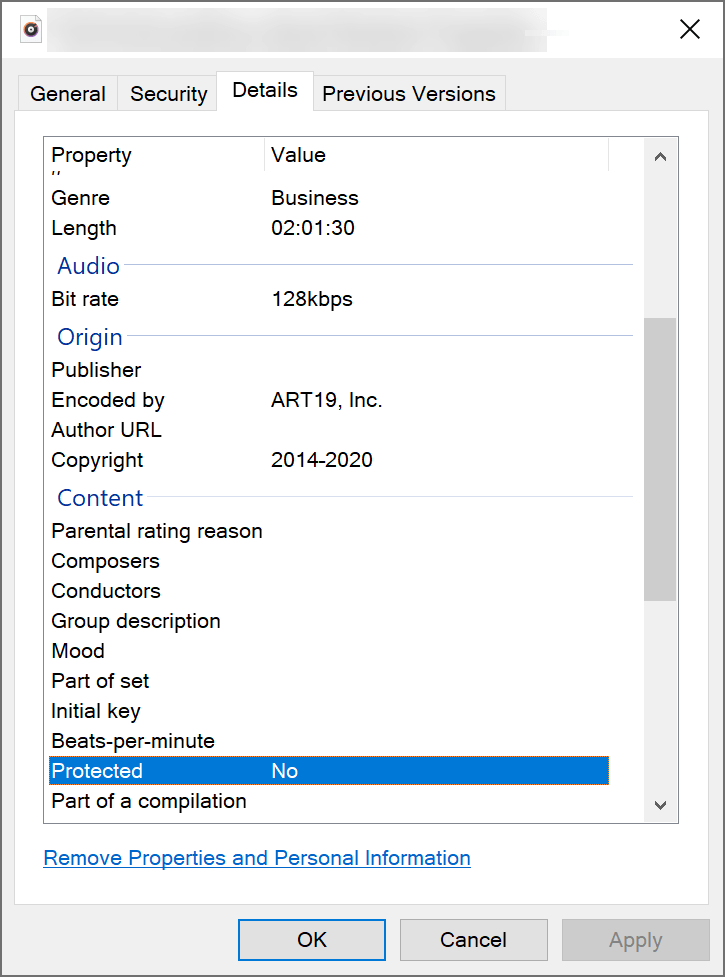Click the No value for Protected

point(285,771)
